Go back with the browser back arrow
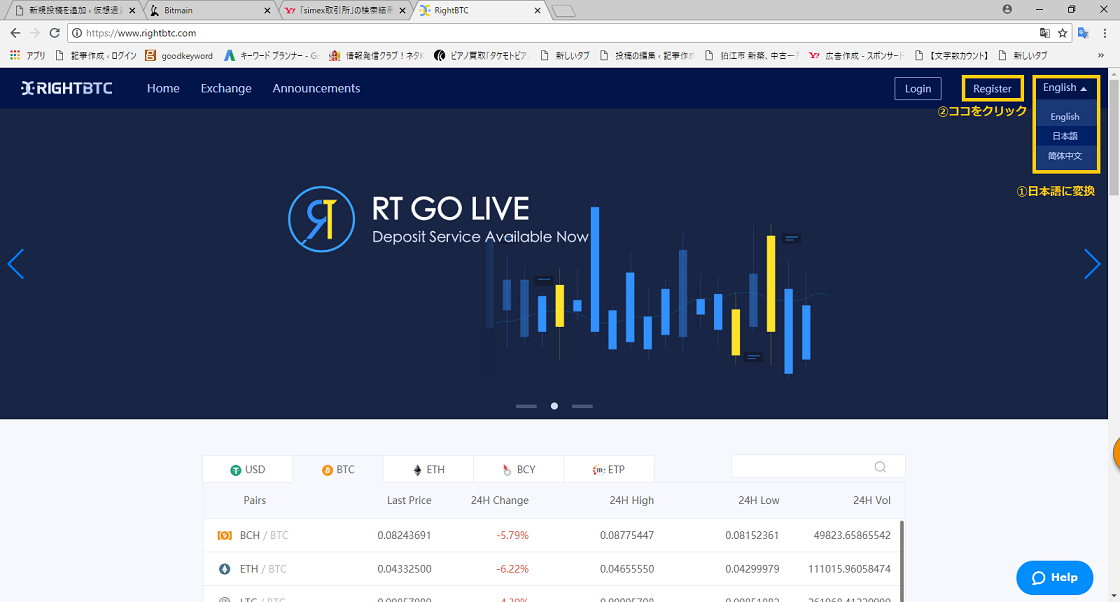This screenshot has width=1120, height=602. [15, 33]
